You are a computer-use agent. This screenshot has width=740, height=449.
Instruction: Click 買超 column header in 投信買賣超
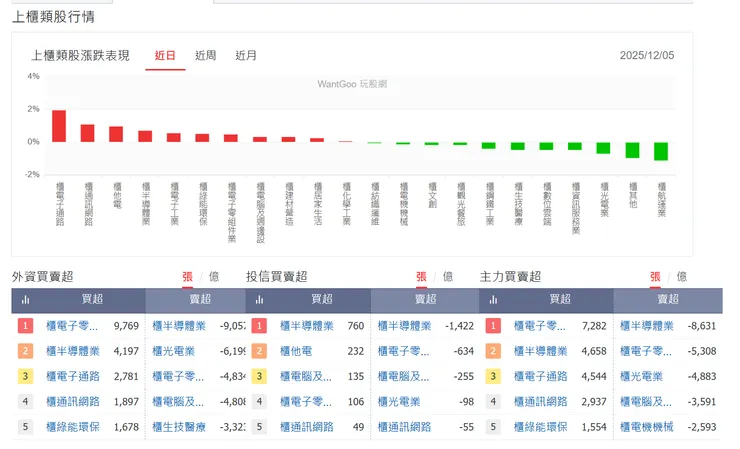point(322,299)
